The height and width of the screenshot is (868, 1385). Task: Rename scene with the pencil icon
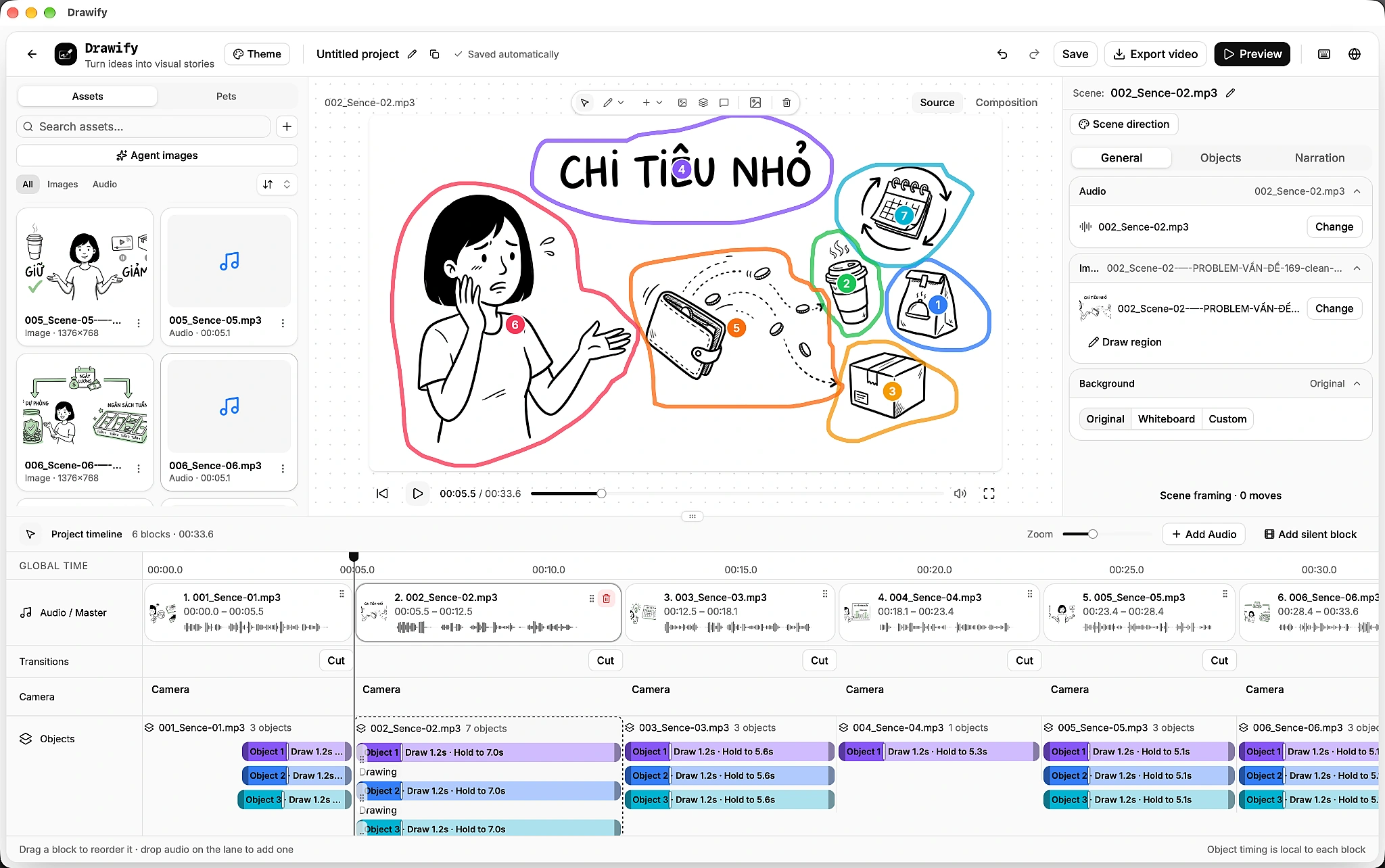point(1230,93)
